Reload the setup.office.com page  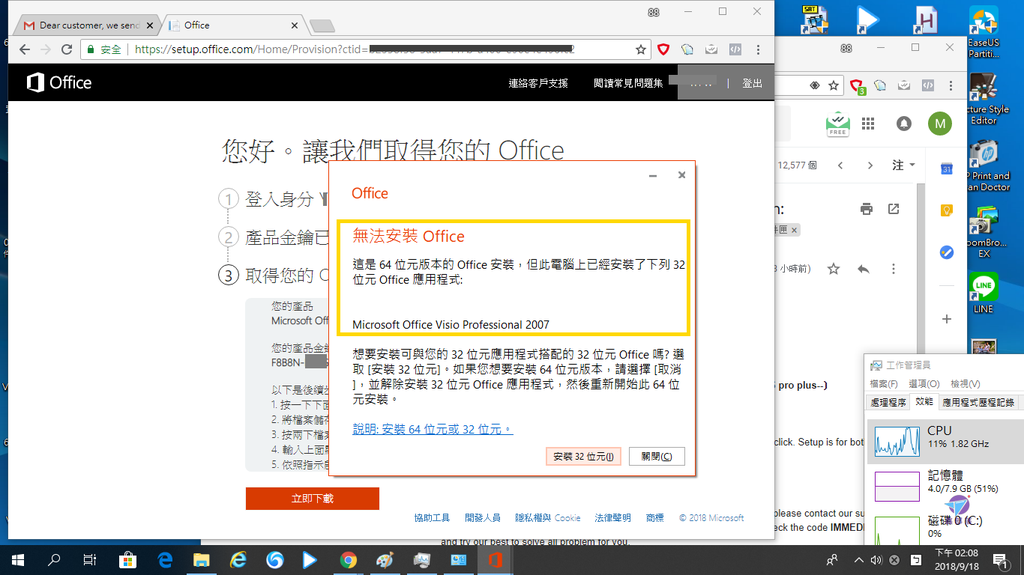pyautogui.click(x=67, y=50)
